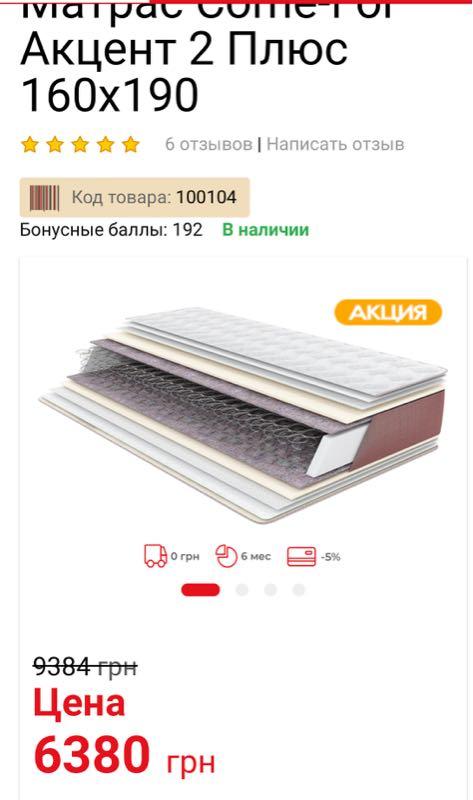Click the product title Акцент 2 Плюс
This screenshot has width=473, height=800.
tap(184, 49)
